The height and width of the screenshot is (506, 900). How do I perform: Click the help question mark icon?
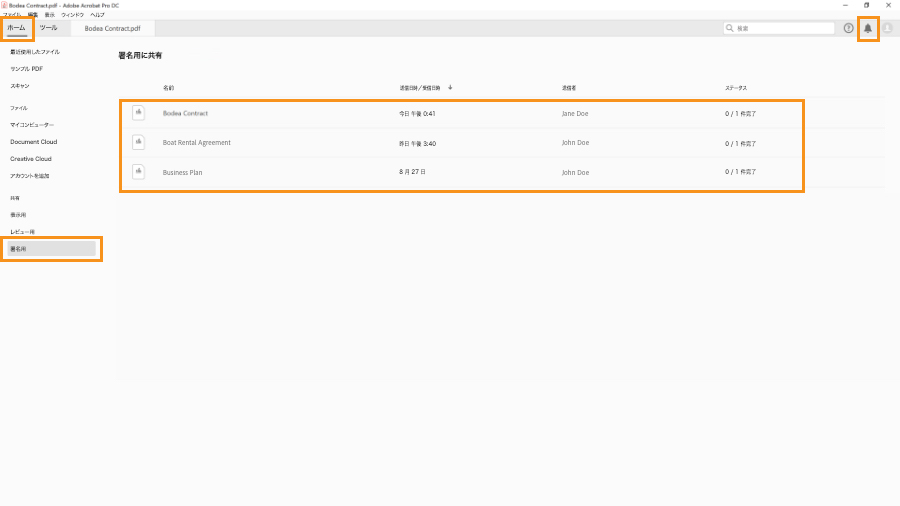[x=848, y=28]
